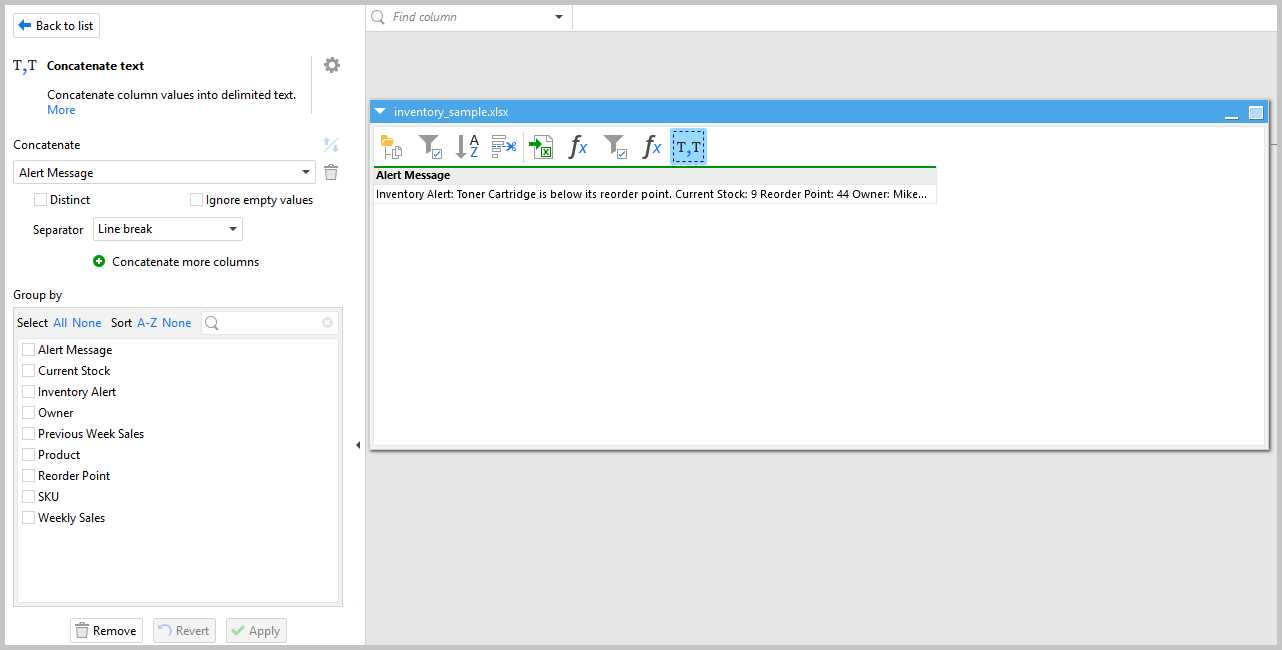Click the sort order icon near Concatenate
The height and width of the screenshot is (650, 1282).
tap(331, 145)
